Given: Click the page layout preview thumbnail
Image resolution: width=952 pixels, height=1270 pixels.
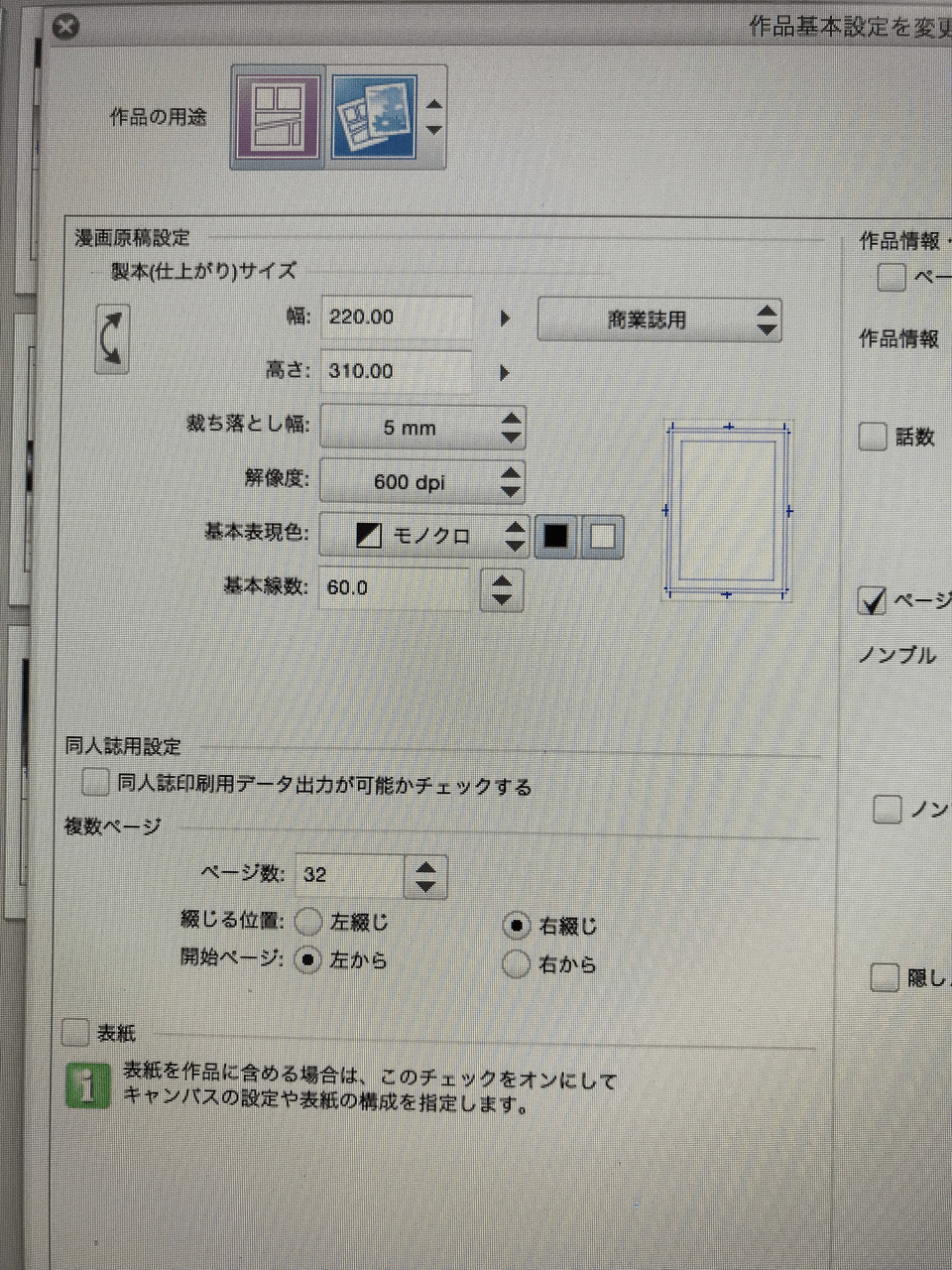Looking at the screenshot, I should point(727,510).
